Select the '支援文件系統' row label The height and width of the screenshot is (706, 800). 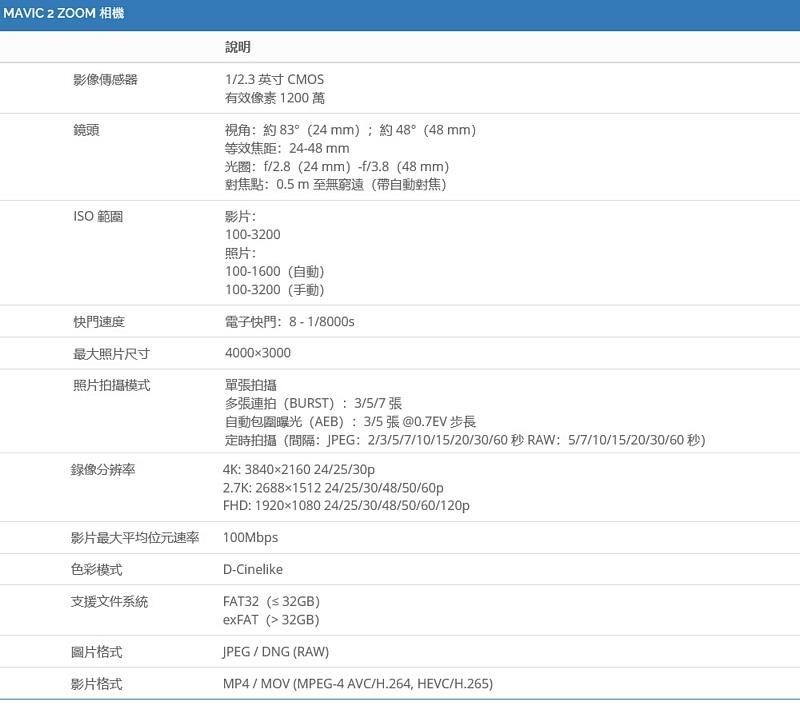click(109, 602)
